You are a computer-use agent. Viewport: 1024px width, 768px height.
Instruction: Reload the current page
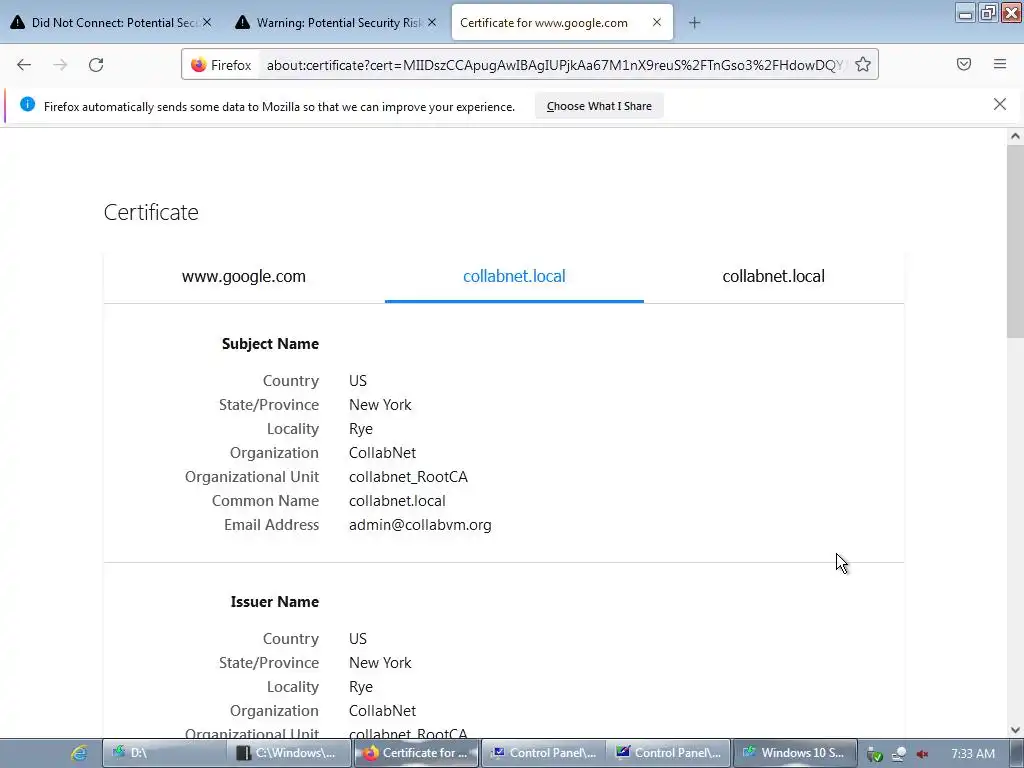click(96, 65)
